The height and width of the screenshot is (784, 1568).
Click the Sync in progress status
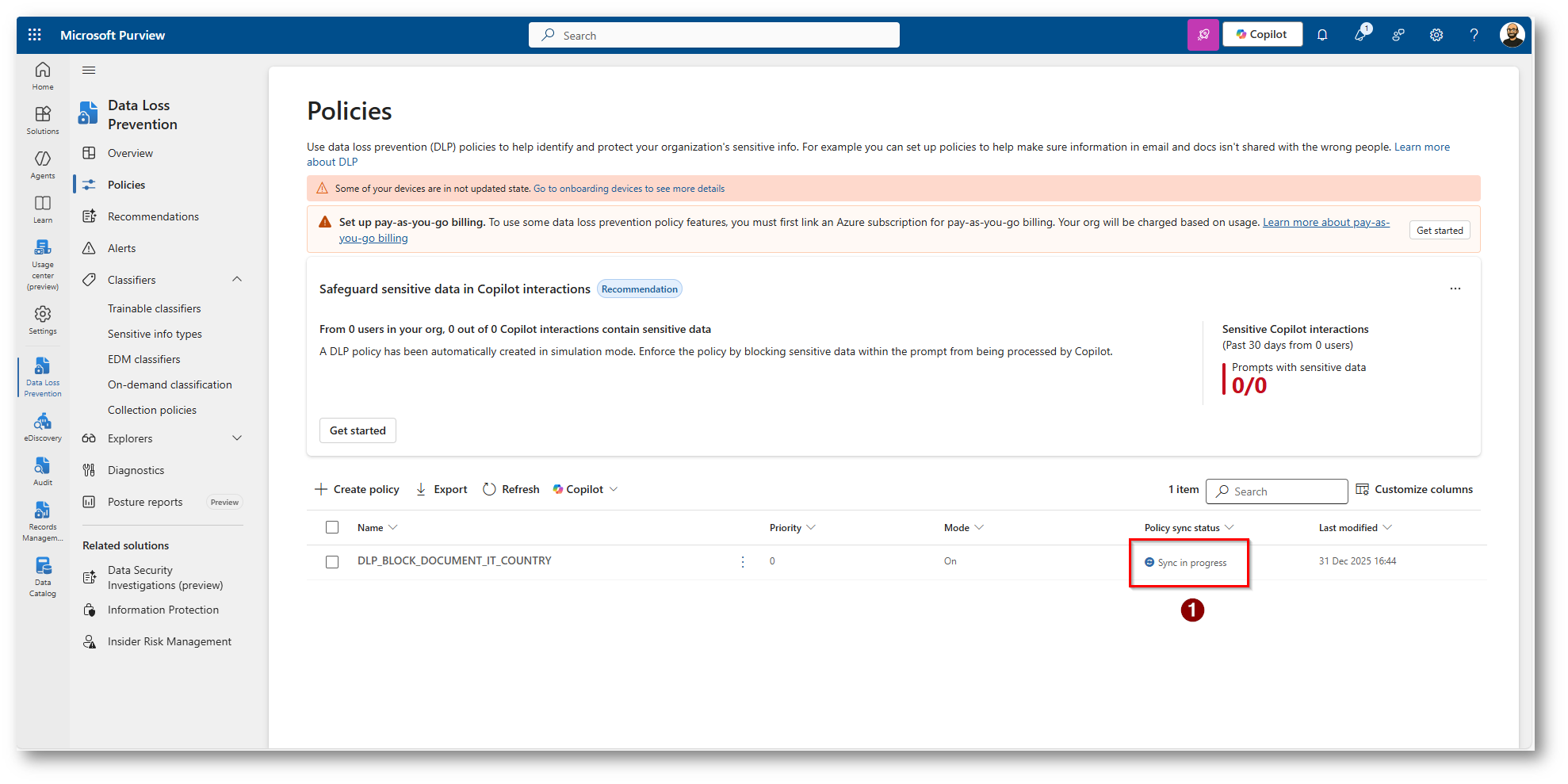(1186, 563)
